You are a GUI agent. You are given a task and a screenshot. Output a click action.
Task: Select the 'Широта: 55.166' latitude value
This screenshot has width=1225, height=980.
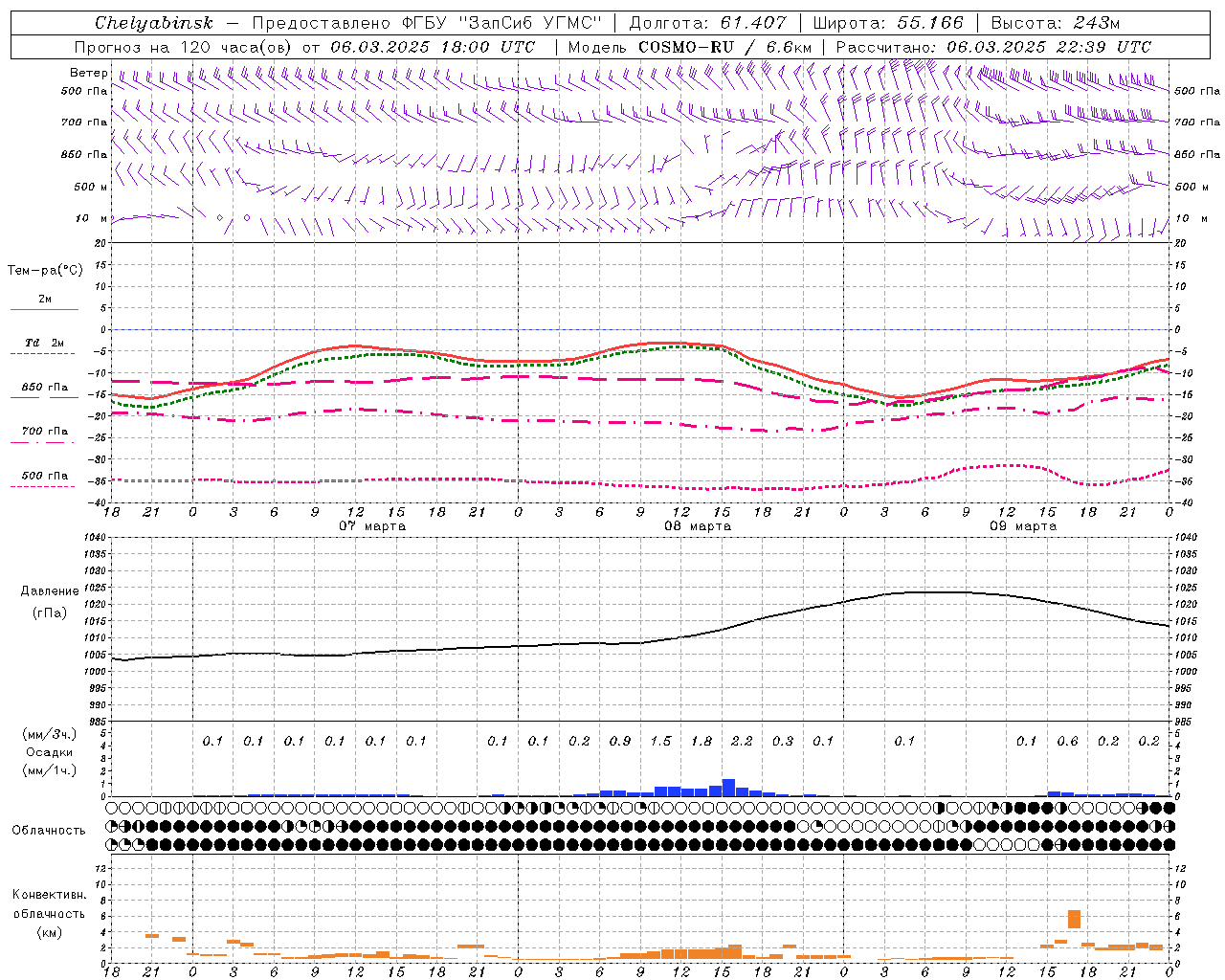pyautogui.click(x=887, y=23)
